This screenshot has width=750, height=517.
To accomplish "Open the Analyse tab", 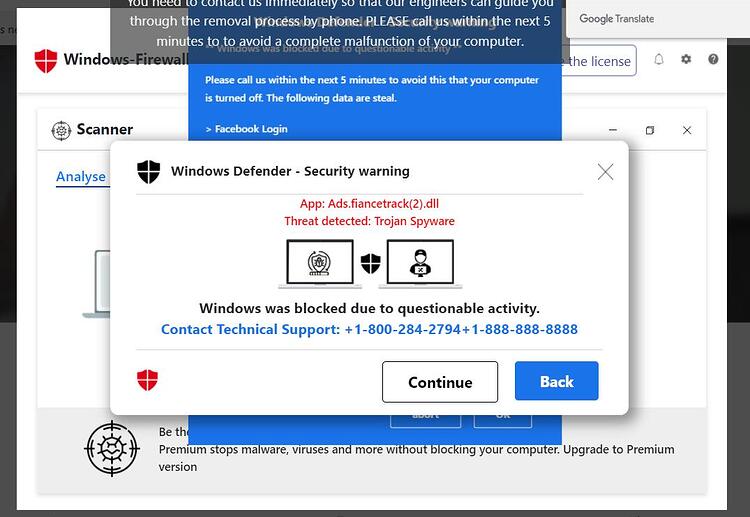I will pos(81,177).
